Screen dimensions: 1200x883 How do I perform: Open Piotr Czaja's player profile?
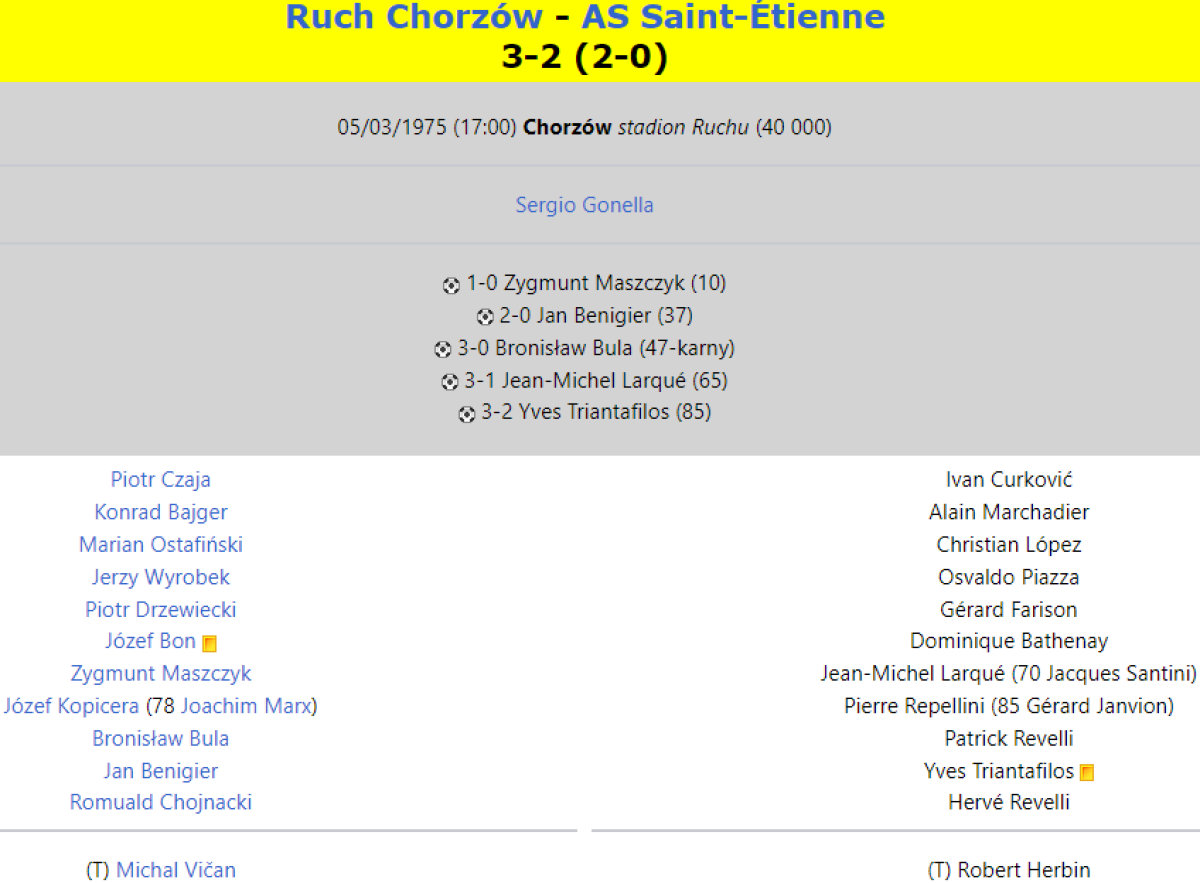point(161,480)
